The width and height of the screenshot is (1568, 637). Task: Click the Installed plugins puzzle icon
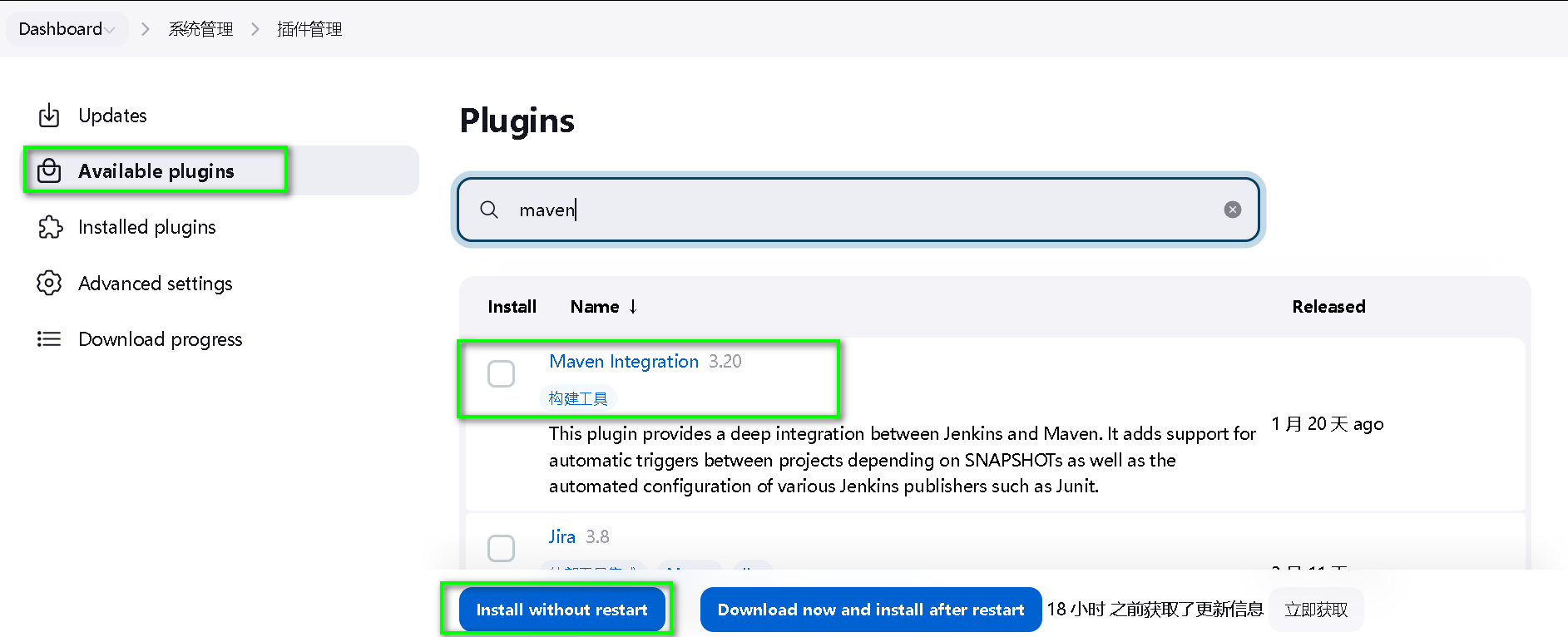(50, 227)
